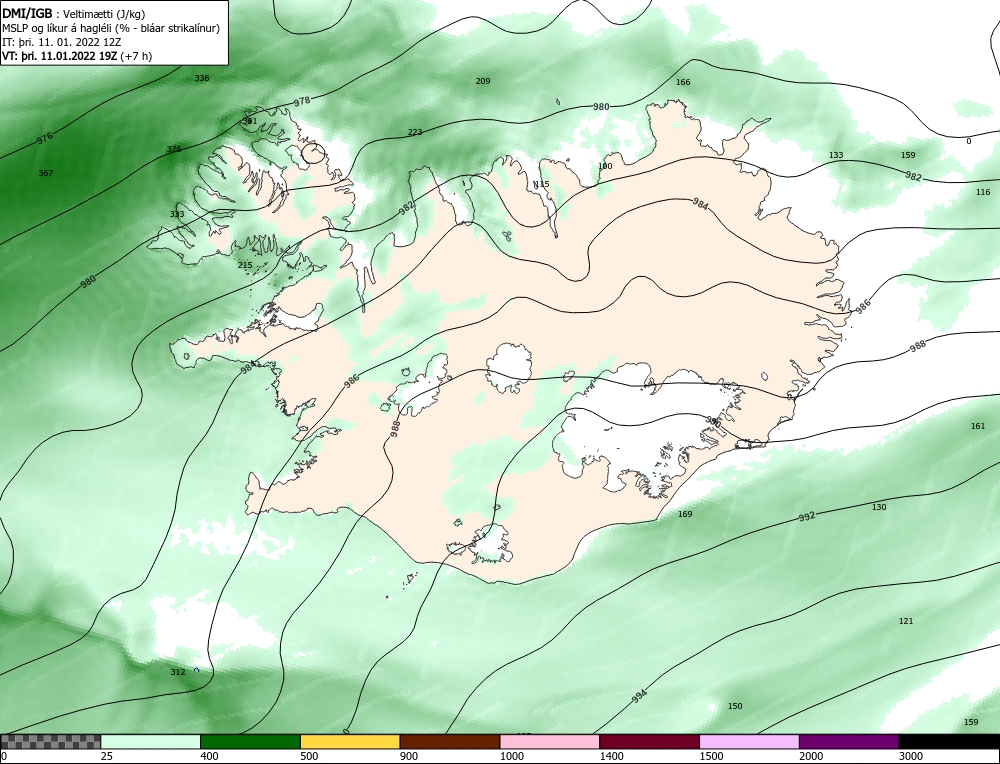Click the black legend swatch above 3000

click(x=949, y=741)
